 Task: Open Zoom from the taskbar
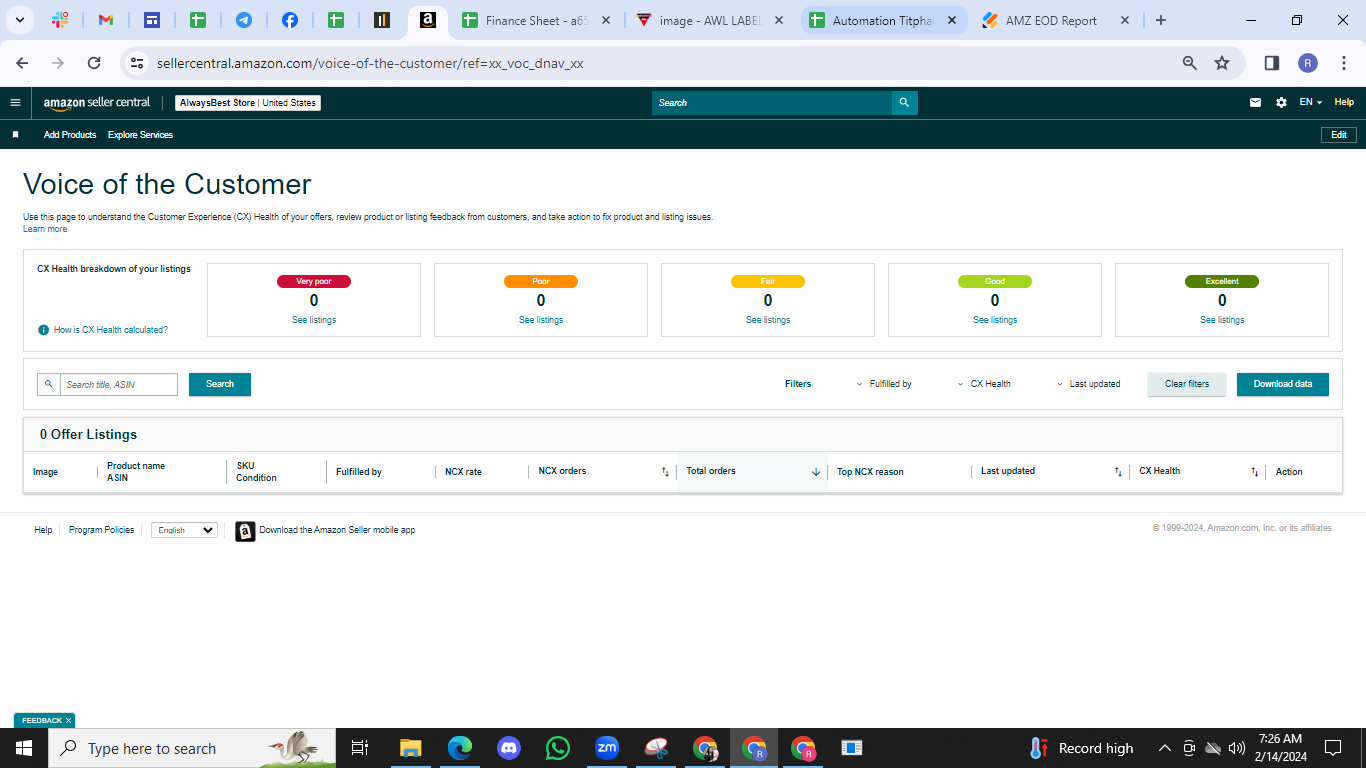click(607, 748)
